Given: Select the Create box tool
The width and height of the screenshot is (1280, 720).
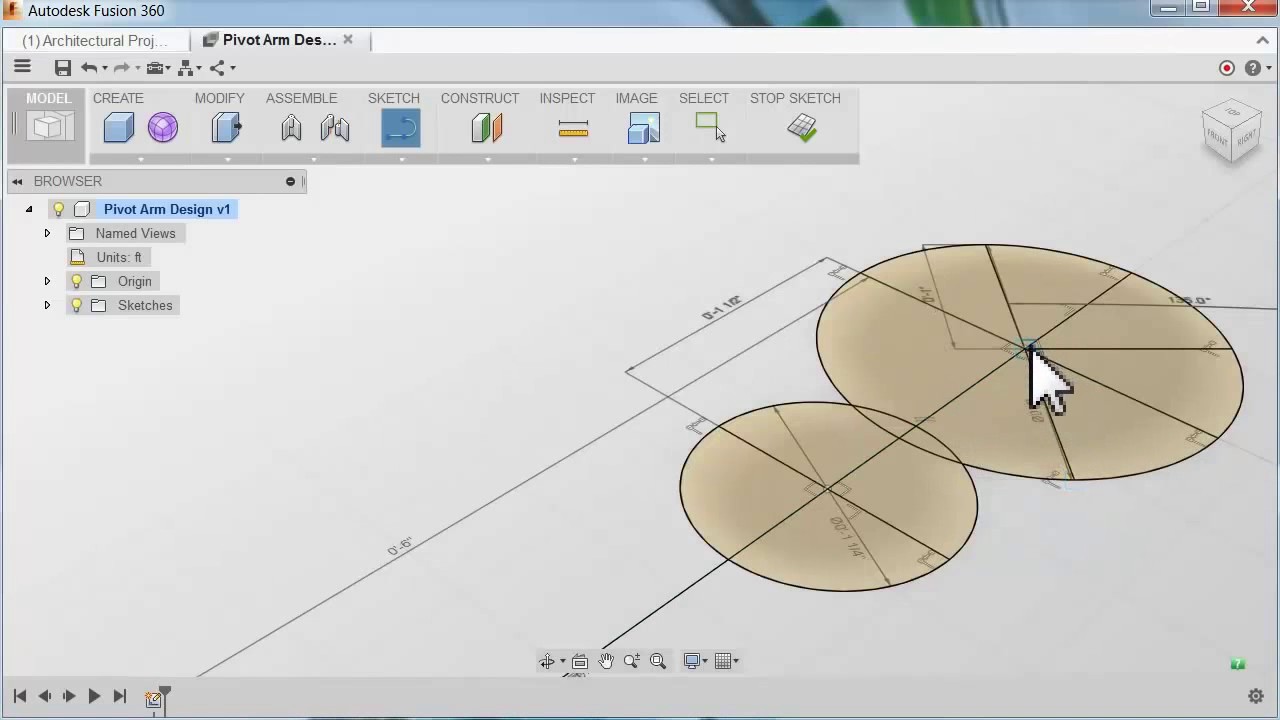Looking at the screenshot, I should 118,127.
